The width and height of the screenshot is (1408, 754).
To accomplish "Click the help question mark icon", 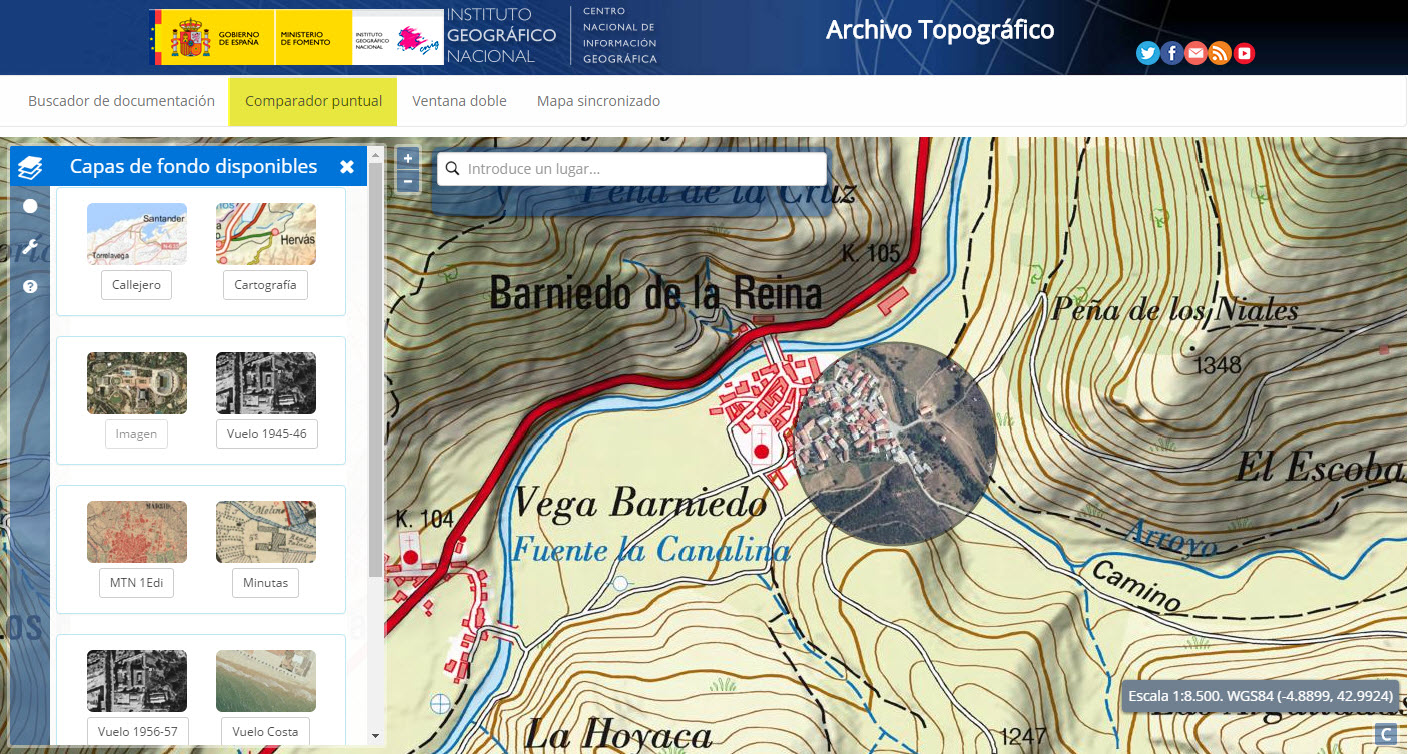I will 30,286.
